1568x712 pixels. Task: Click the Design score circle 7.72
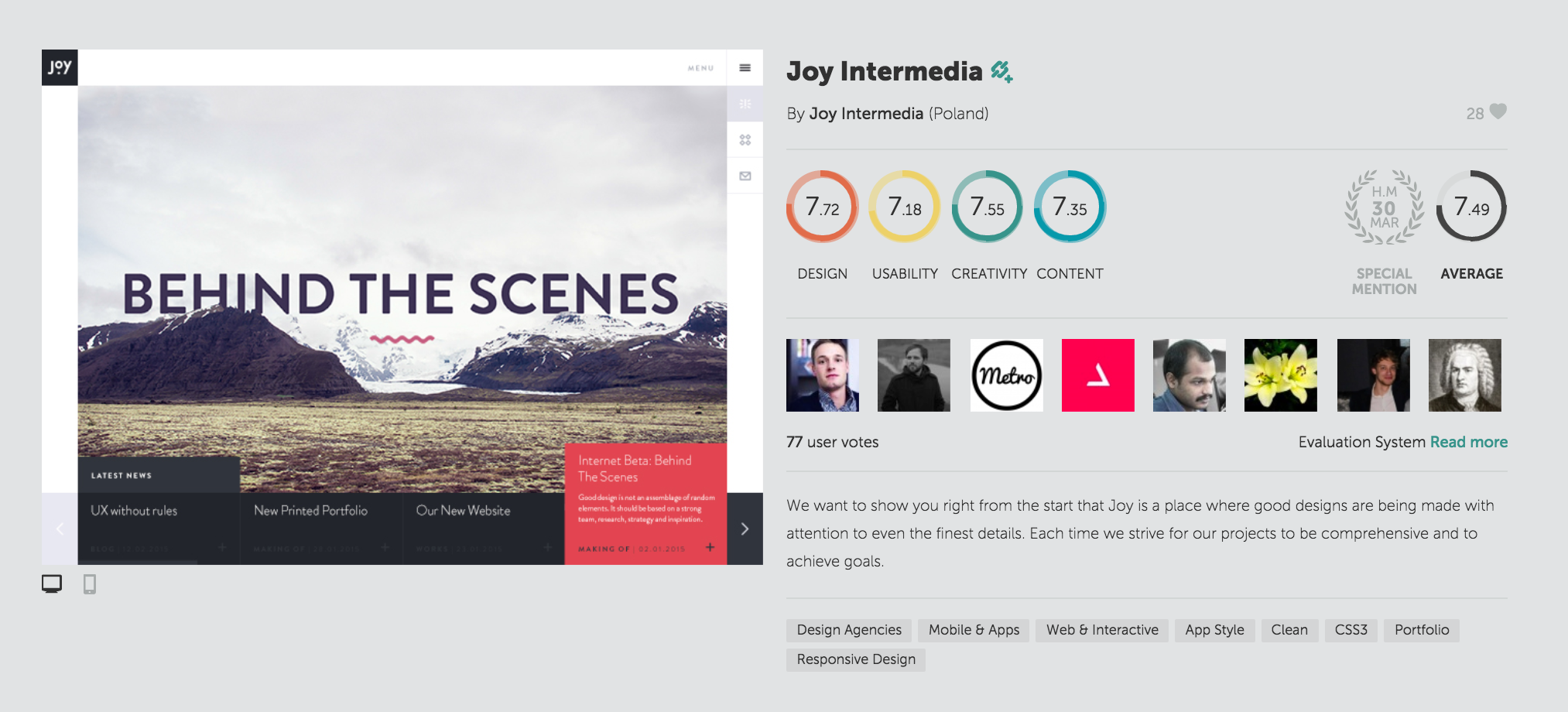823,207
